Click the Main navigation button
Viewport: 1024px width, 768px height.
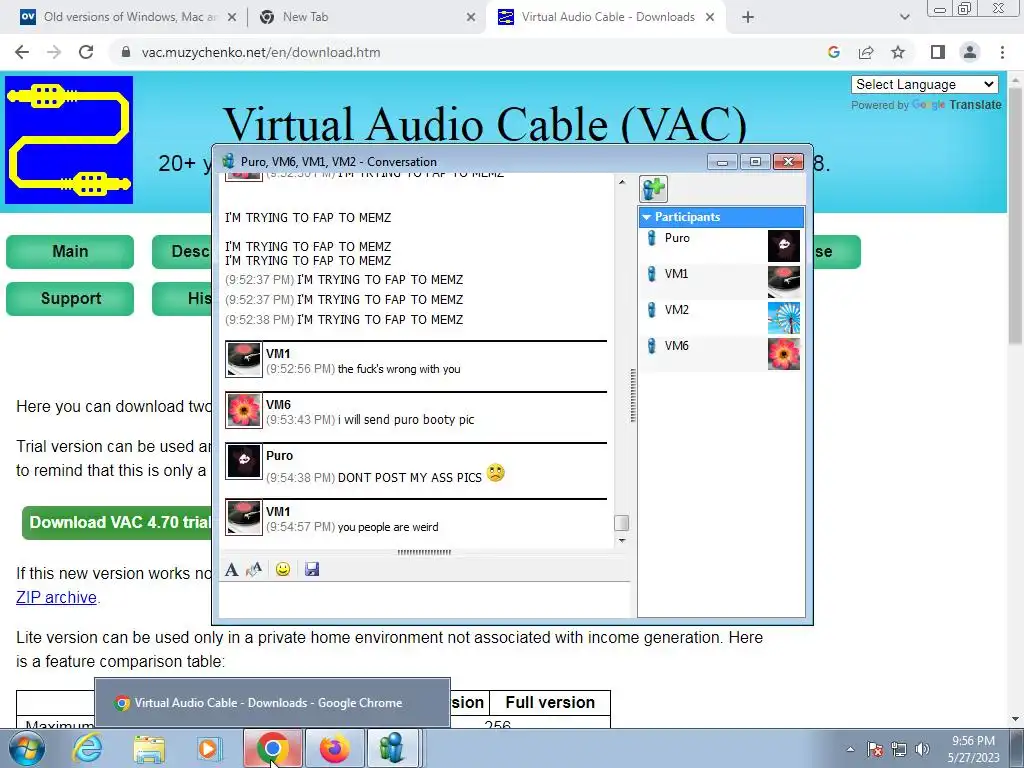70,251
